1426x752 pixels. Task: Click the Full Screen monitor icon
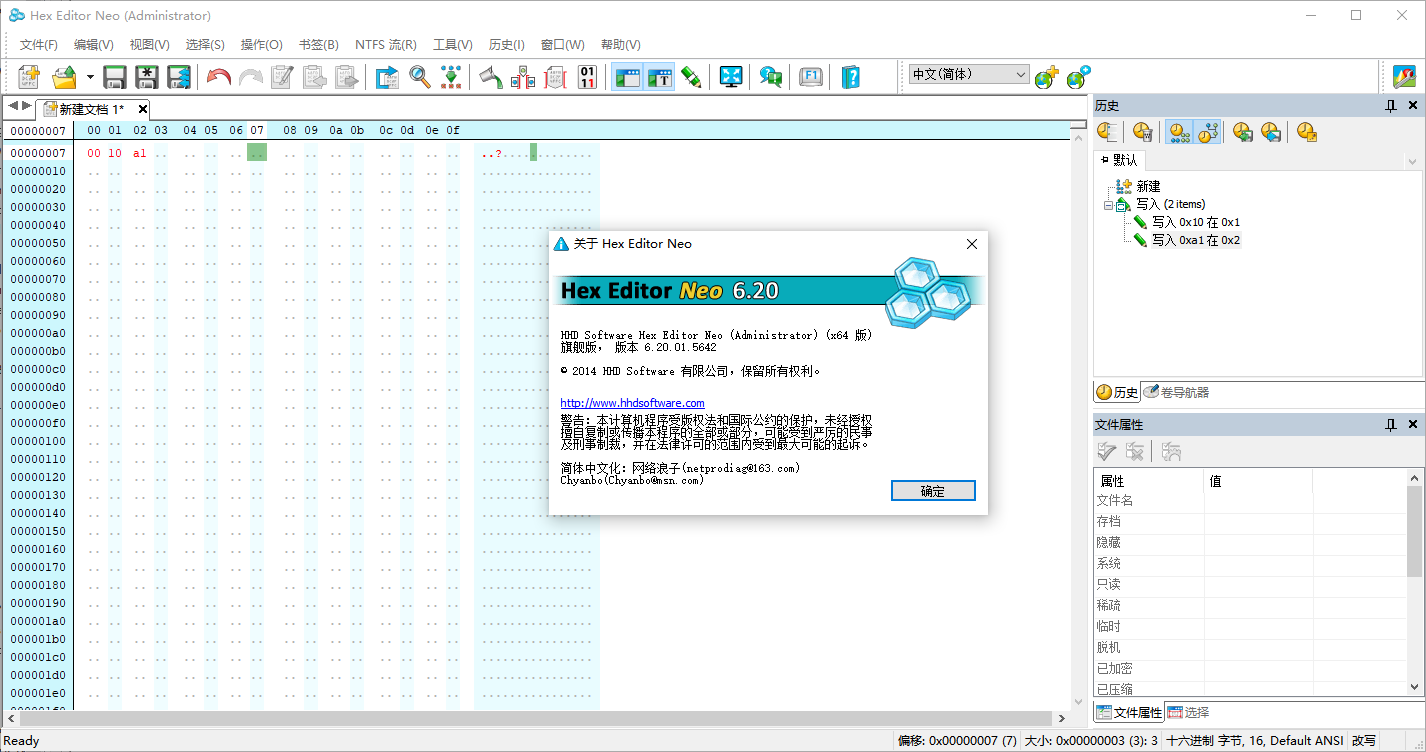tap(731, 77)
